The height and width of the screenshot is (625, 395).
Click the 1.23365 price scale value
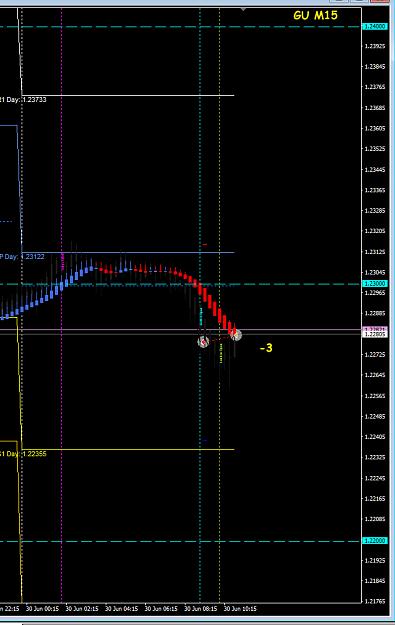coord(375,190)
